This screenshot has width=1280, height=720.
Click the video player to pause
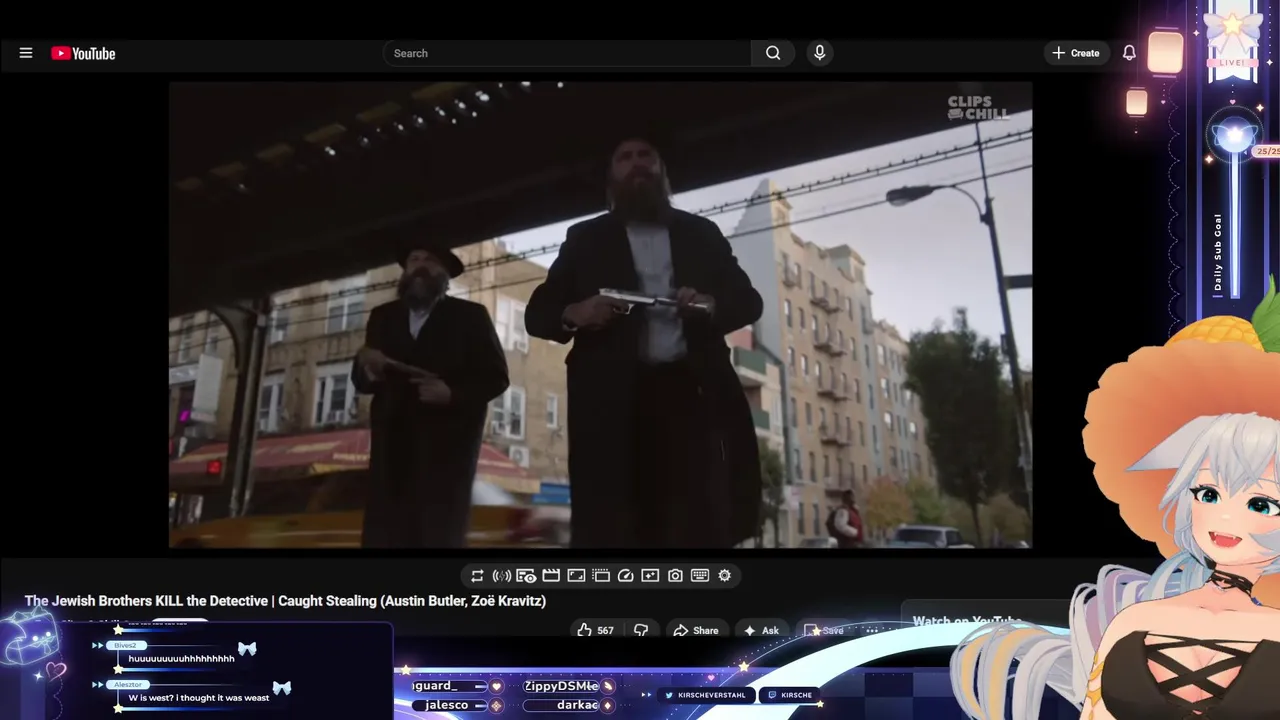[600, 315]
